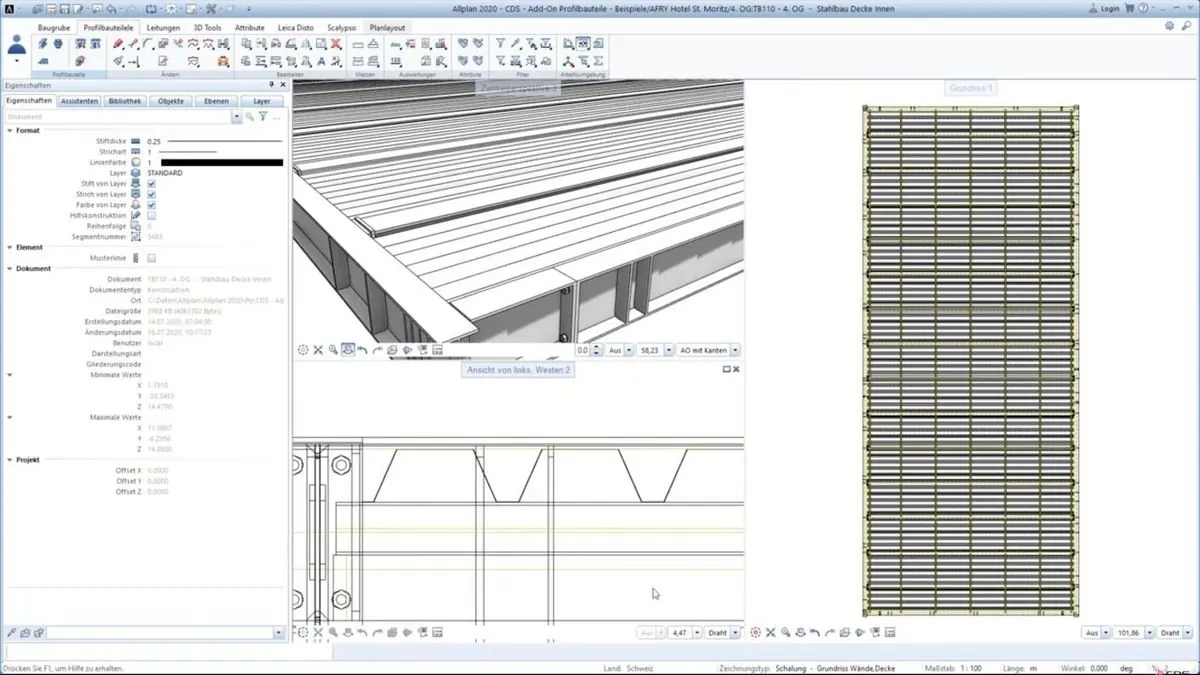The image size is (1200, 675).
Task: Click the highlighted navigation mode icon in 3D viewport toolbar
Action: [x=348, y=350]
